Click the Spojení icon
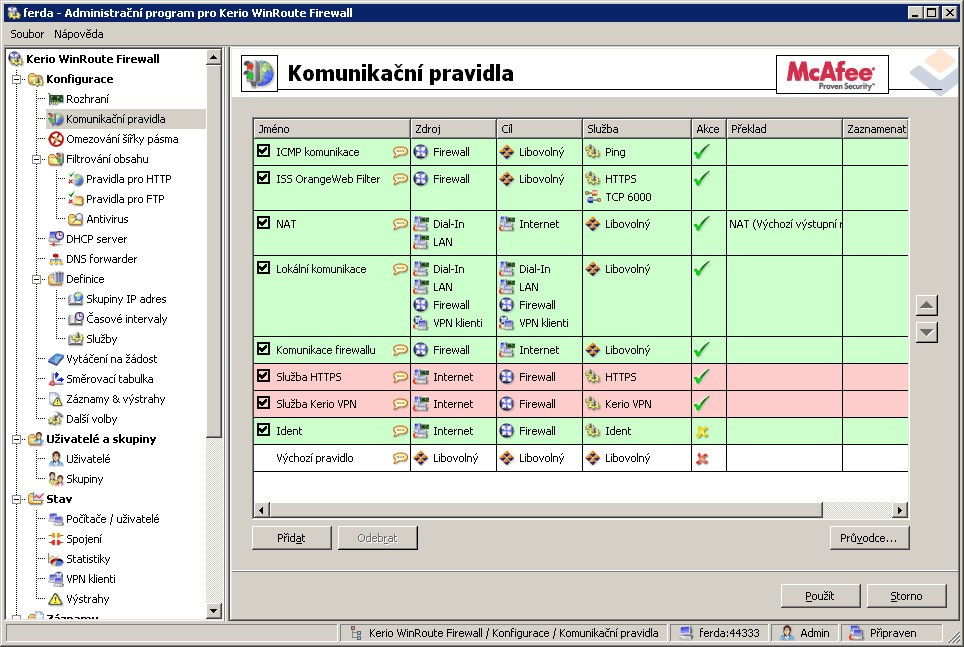964x647 pixels. [56, 539]
